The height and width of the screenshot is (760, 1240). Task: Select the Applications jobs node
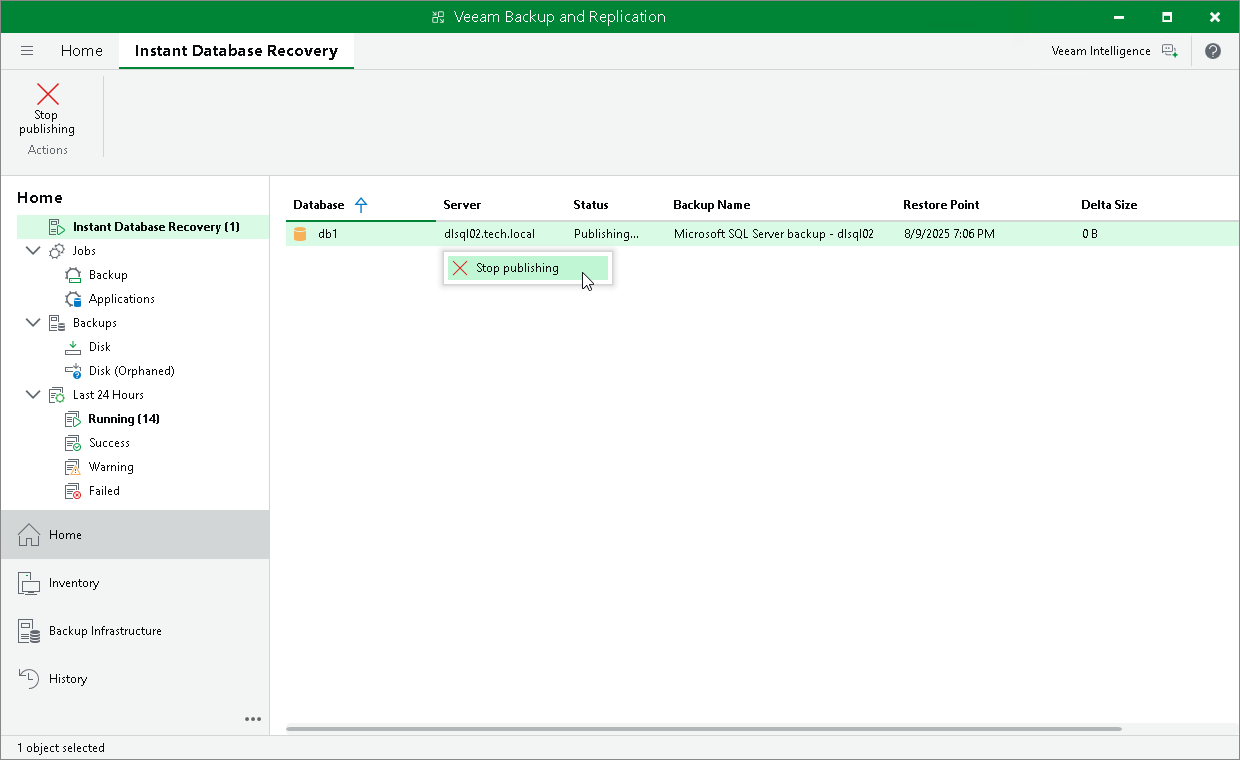pos(122,299)
